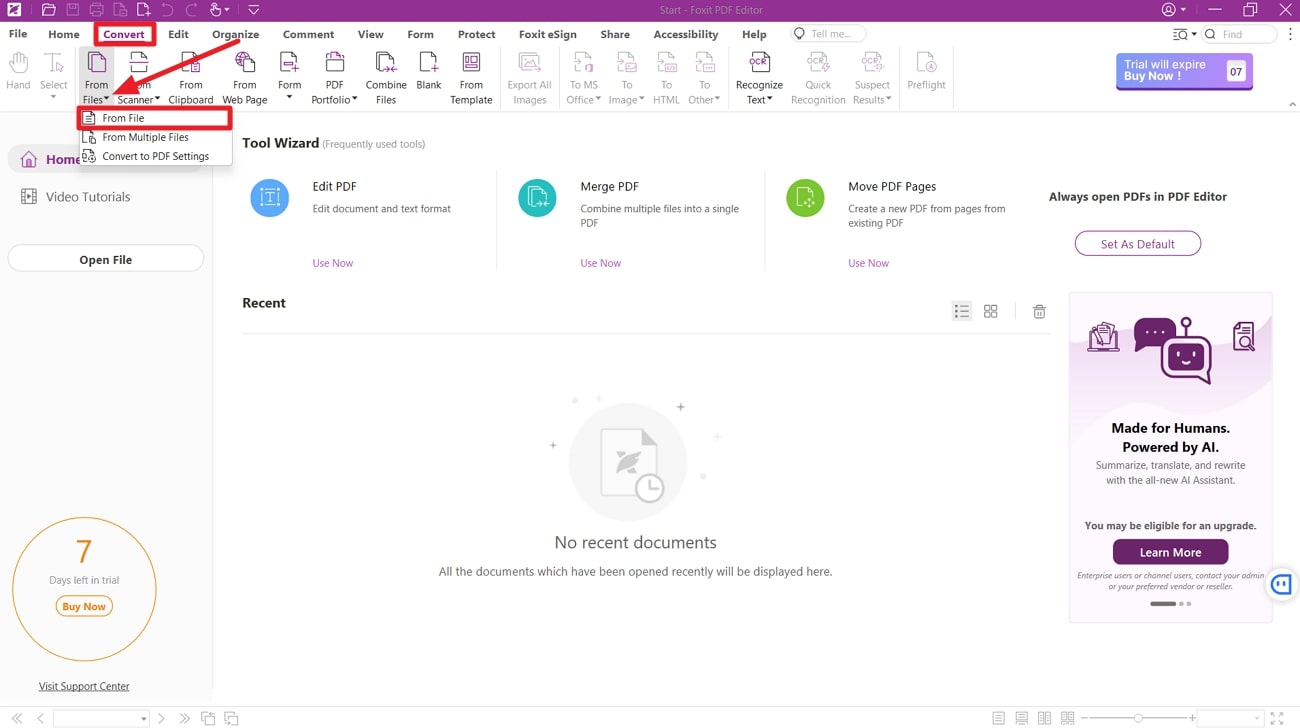Create a Blank PDF

point(429,72)
